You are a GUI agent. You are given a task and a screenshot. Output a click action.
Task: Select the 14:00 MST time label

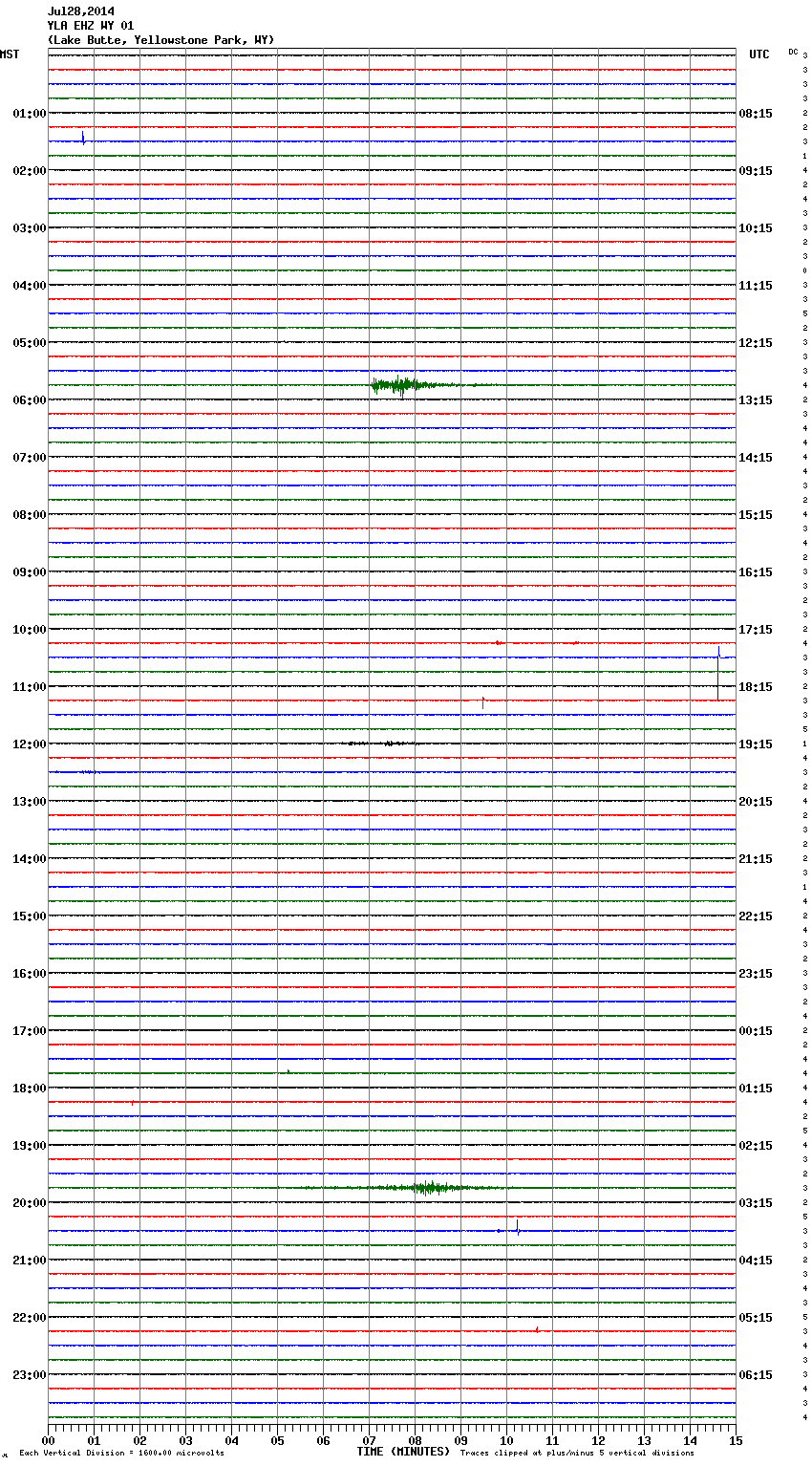click(30, 859)
